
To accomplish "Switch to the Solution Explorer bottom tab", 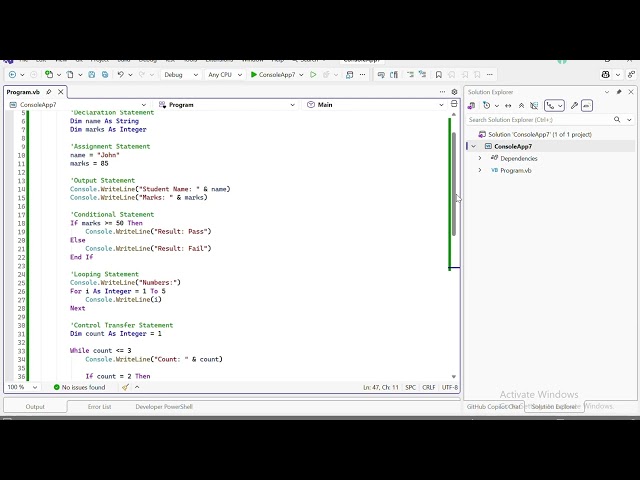I will tap(554, 407).
